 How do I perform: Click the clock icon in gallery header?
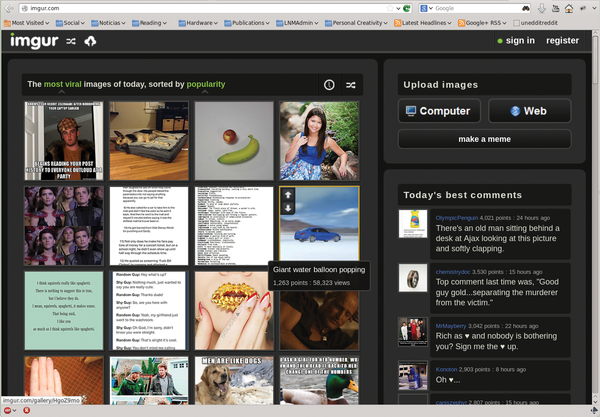[329, 85]
